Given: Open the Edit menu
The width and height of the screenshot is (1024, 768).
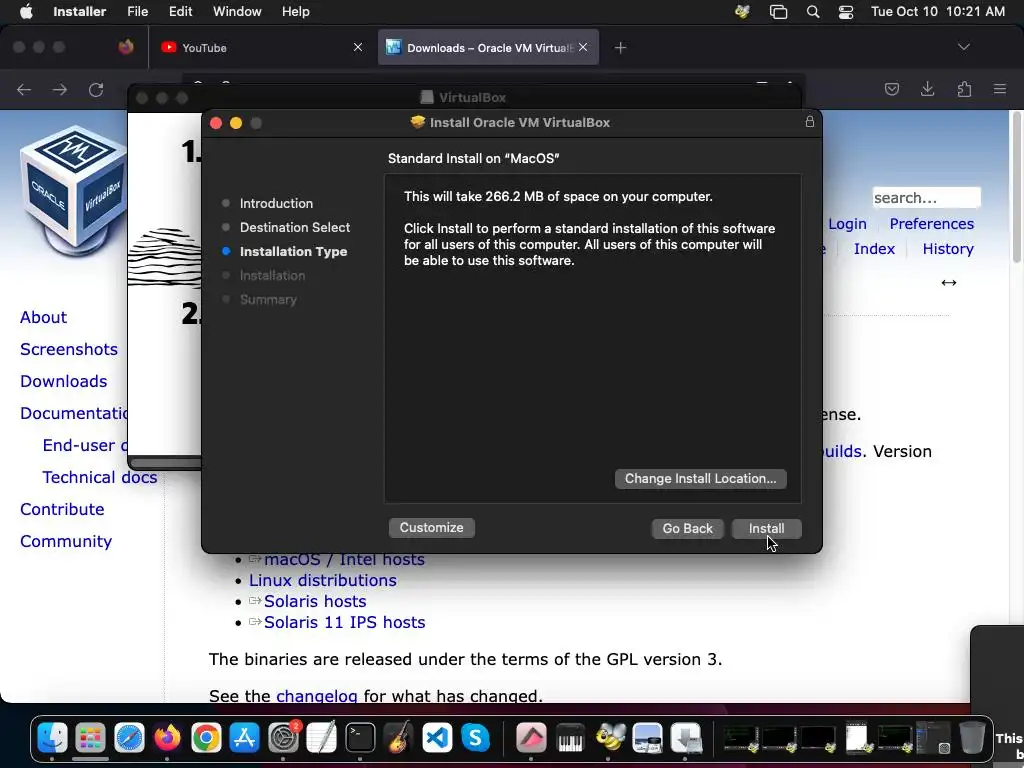Looking at the screenshot, I should [180, 12].
